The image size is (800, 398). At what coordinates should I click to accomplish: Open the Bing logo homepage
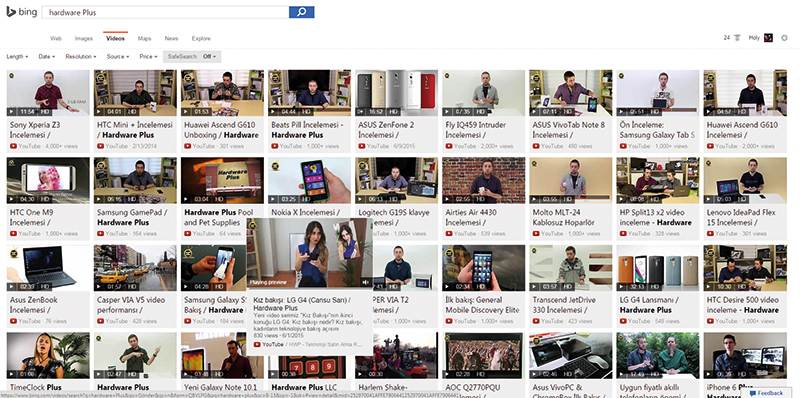pyautogui.click(x=21, y=12)
